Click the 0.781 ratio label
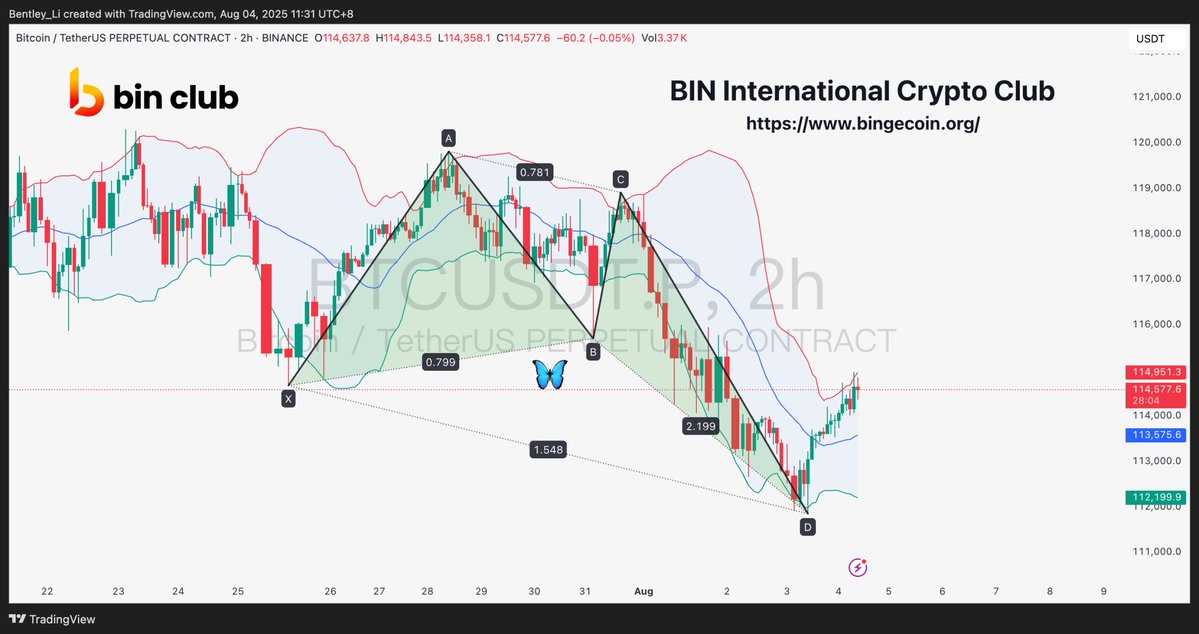 pyautogui.click(x=535, y=172)
